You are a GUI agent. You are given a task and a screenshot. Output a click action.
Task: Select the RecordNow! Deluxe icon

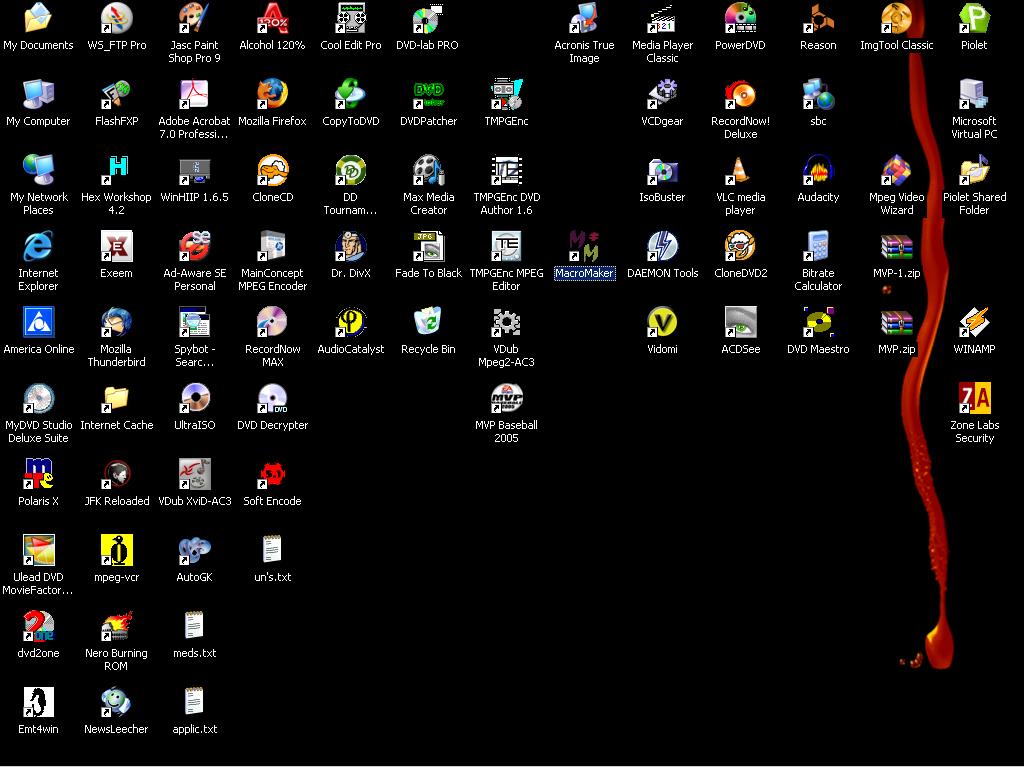click(740, 94)
